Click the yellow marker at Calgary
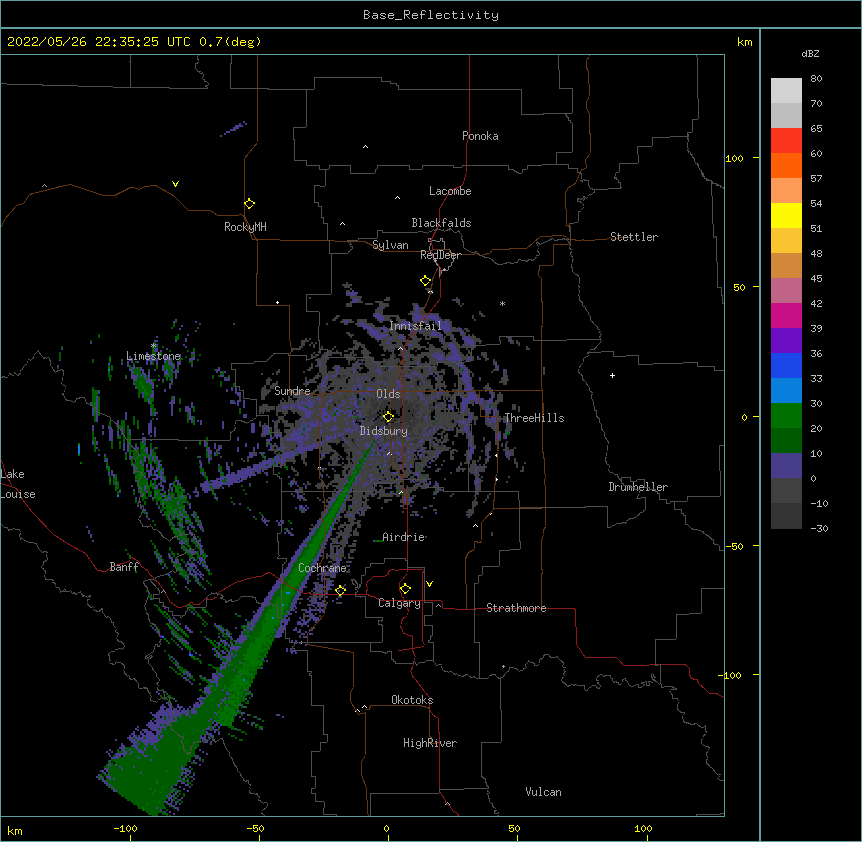 [405, 589]
